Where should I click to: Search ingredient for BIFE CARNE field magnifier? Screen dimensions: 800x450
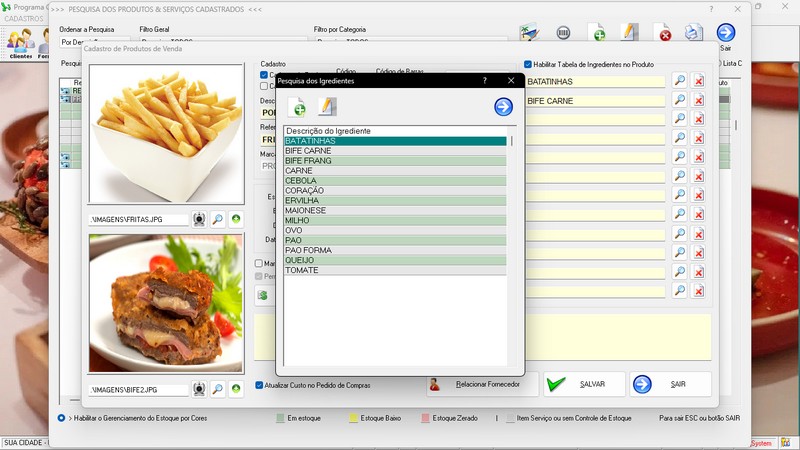680,99
